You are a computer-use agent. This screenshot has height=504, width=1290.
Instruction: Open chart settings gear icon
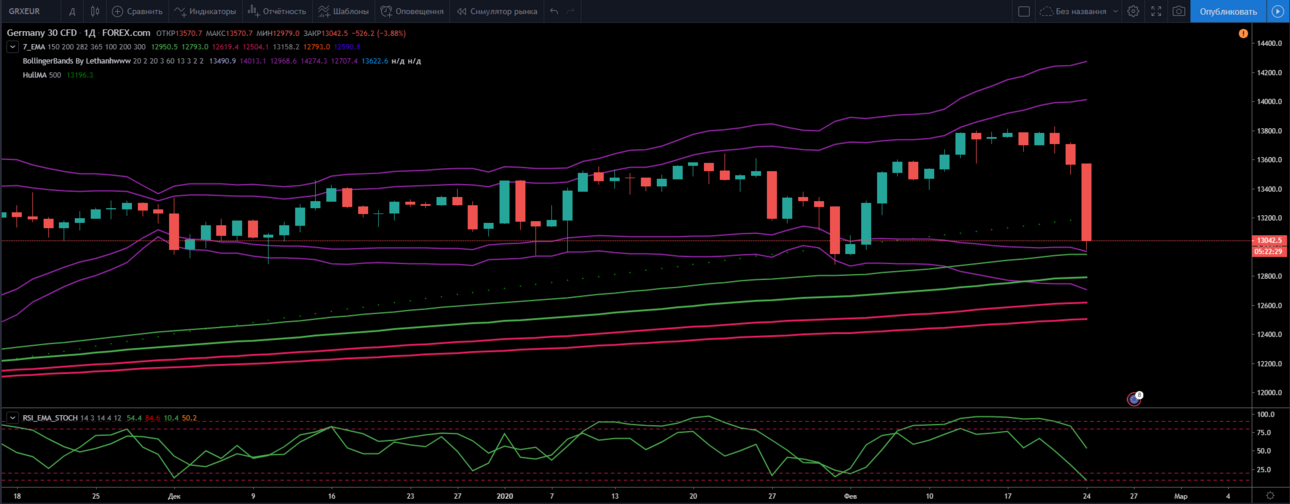(1133, 11)
